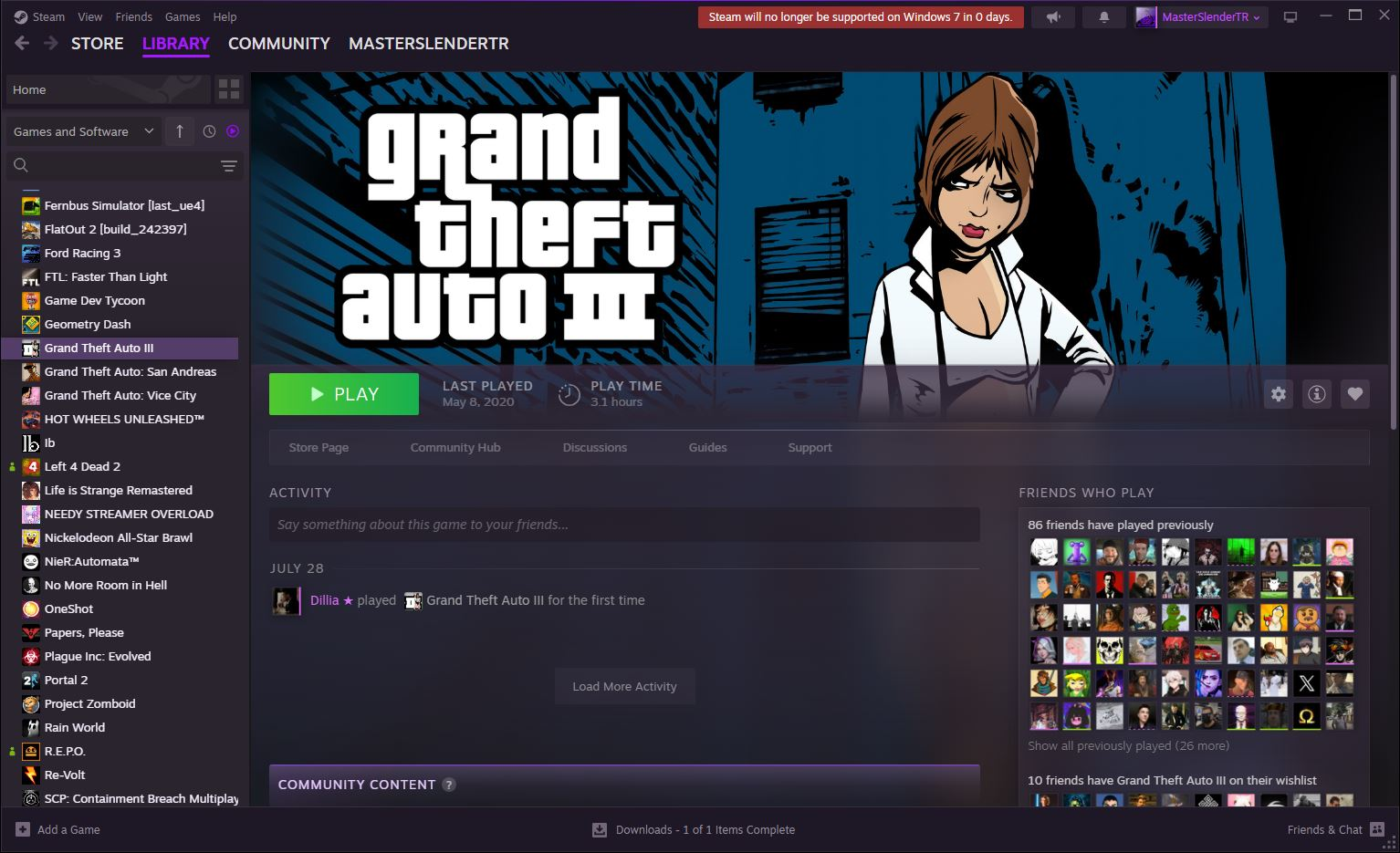Open advanced filter options icon in search
The image size is (1400, 853).
point(228,165)
